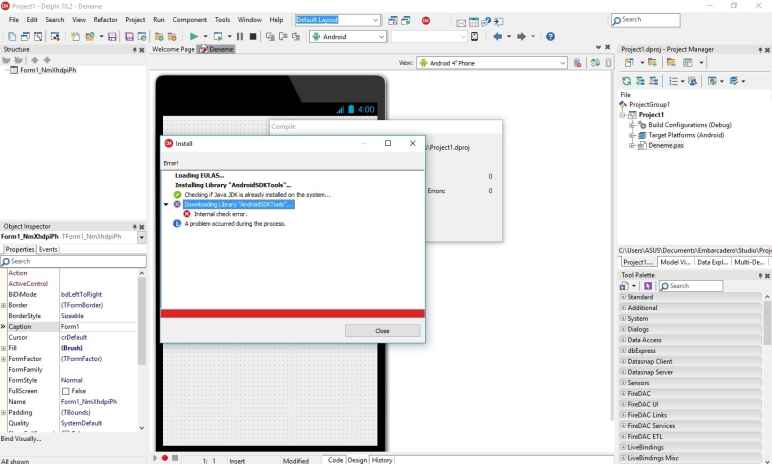Open the Android target platform dropdown

381,37
